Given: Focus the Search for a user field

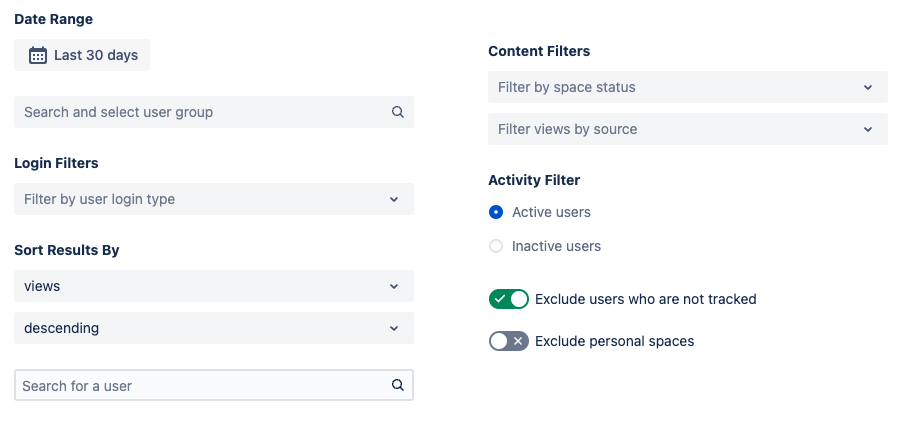Looking at the screenshot, I should tap(200, 385).
